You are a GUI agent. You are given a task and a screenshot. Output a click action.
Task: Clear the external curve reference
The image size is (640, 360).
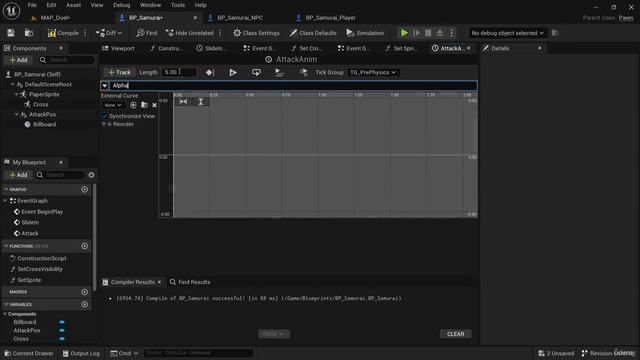tap(154, 105)
